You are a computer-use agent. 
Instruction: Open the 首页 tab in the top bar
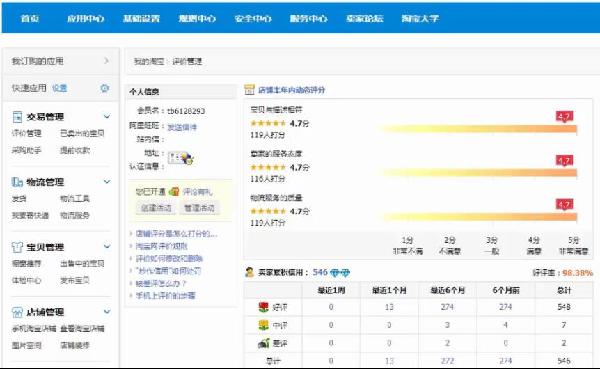click(30, 18)
